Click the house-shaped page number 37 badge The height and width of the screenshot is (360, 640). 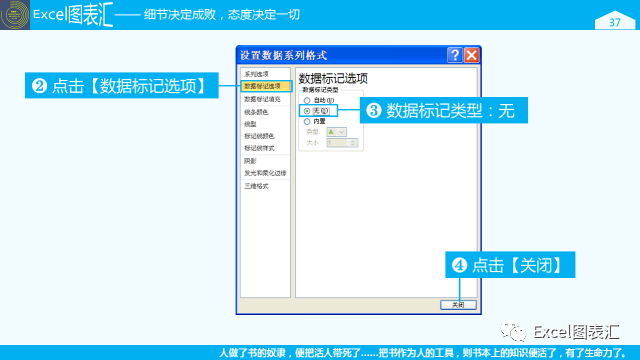coord(615,20)
